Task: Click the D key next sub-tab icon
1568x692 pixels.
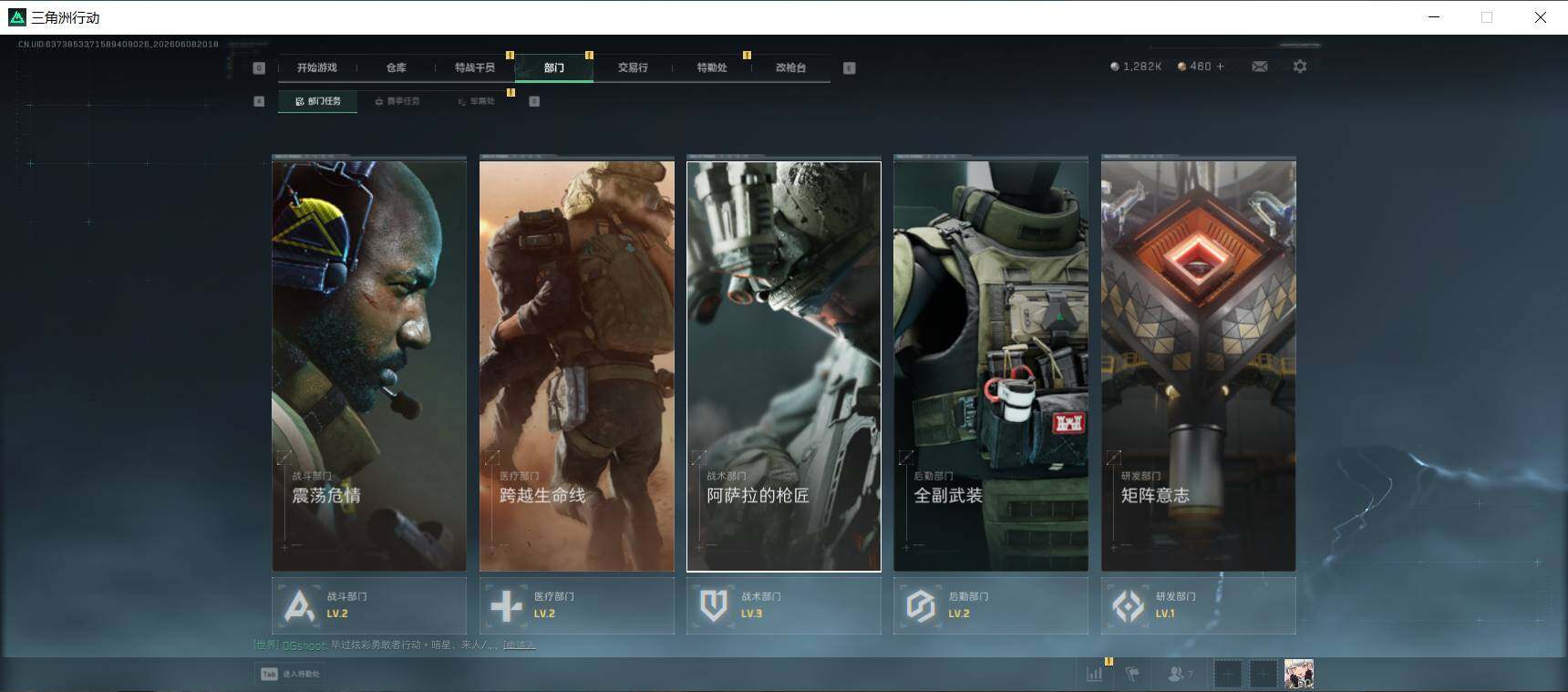Action: [534, 101]
